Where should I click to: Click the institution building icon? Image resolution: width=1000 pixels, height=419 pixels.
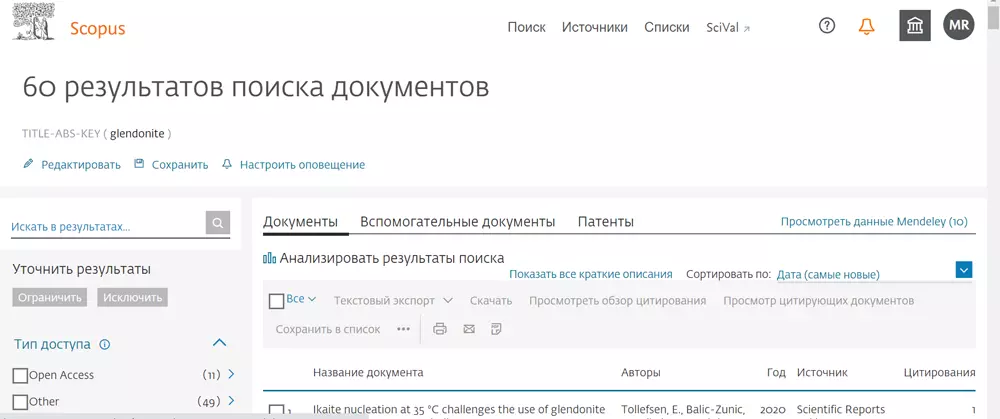[915, 26]
